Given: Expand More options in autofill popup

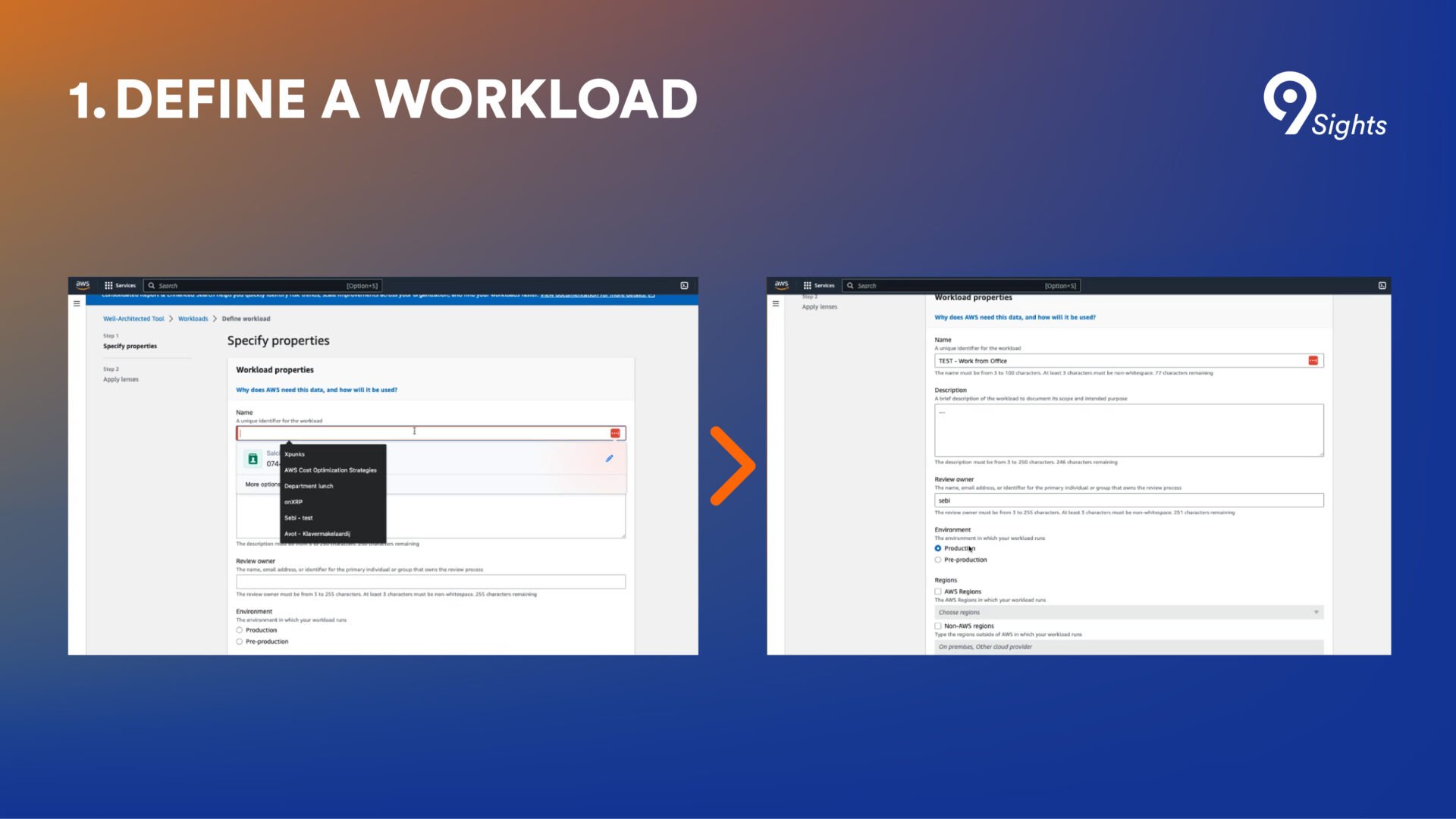Looking at the screenshot, I should (262, 485).
